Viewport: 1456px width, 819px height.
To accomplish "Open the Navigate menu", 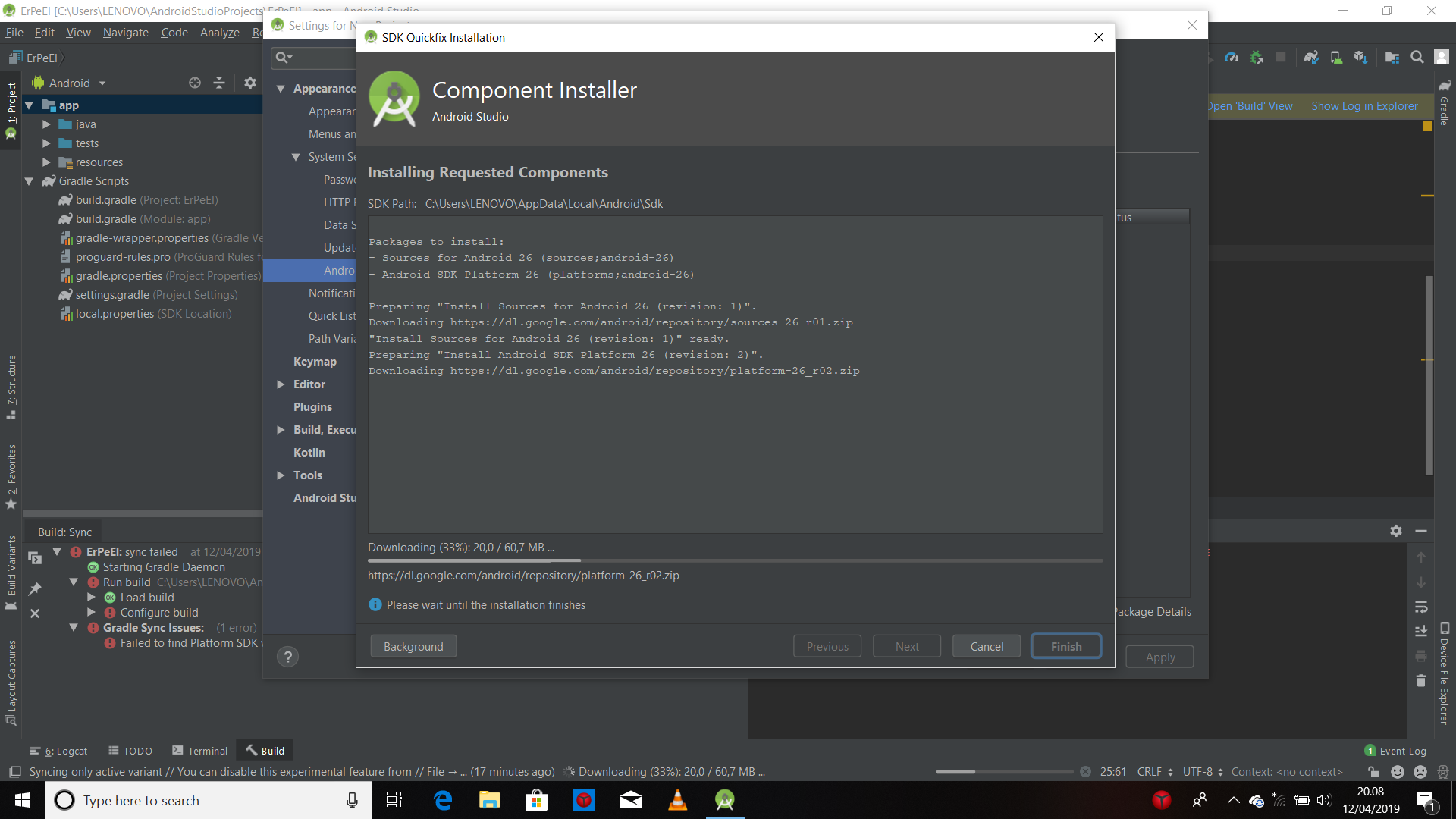I will [x=126, y=32].
